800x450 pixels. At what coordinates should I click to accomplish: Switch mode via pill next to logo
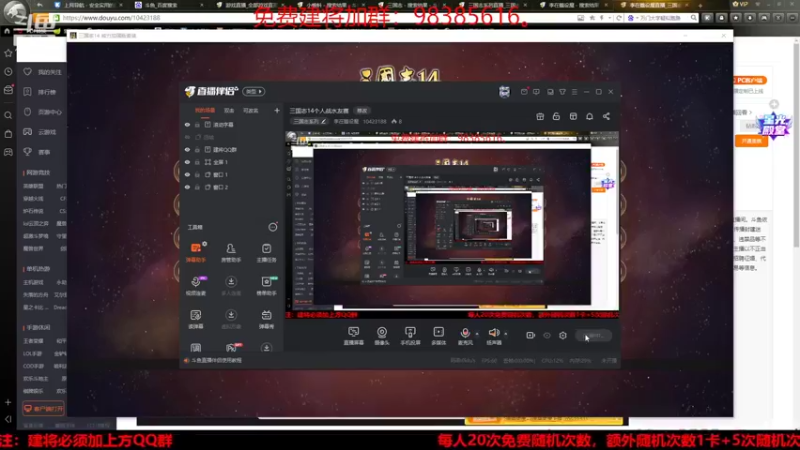254,91
